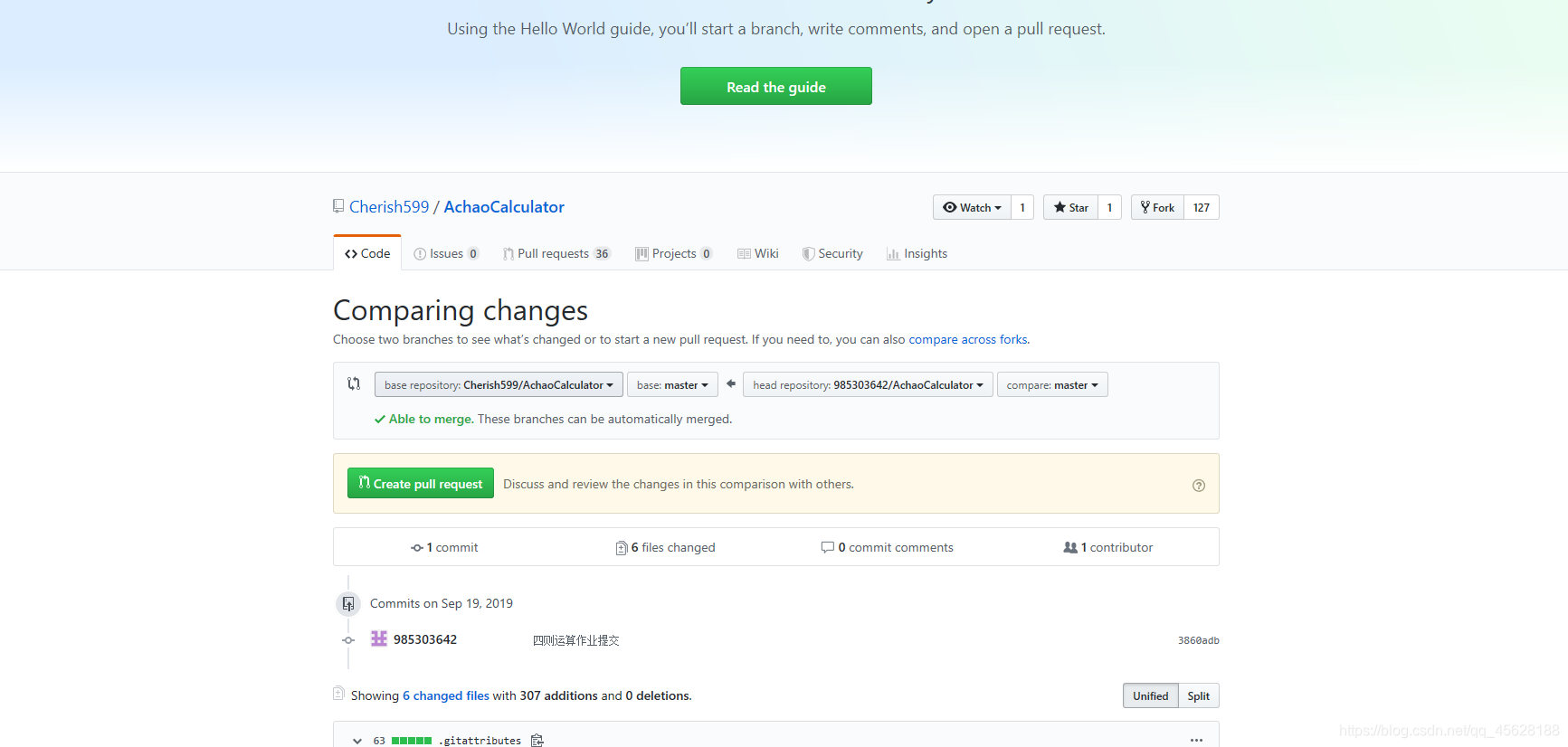Open the Cherish599 user profile link

[x=389, y=207]
